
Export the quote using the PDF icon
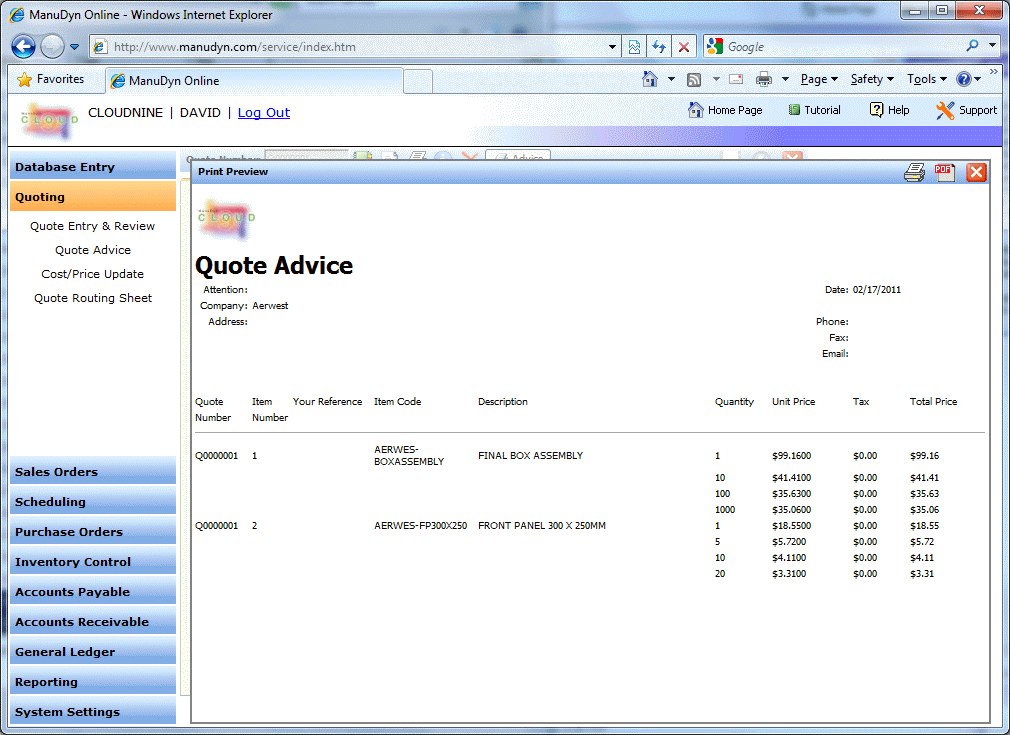pyautogui.click(x=945, y=172)
